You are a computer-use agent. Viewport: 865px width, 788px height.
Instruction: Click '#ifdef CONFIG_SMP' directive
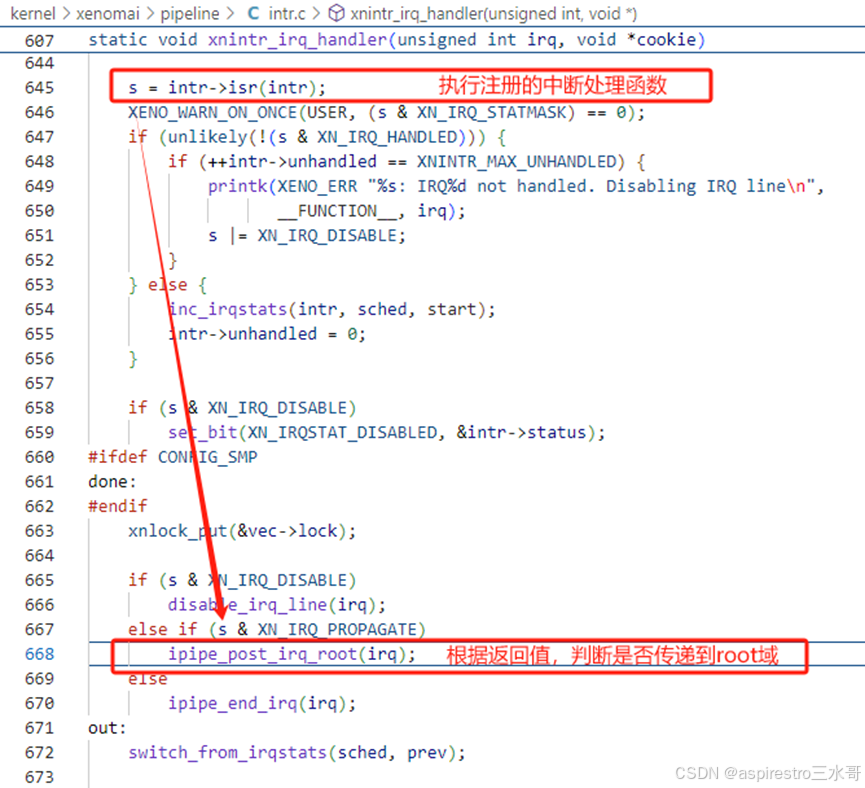(173, 457)
